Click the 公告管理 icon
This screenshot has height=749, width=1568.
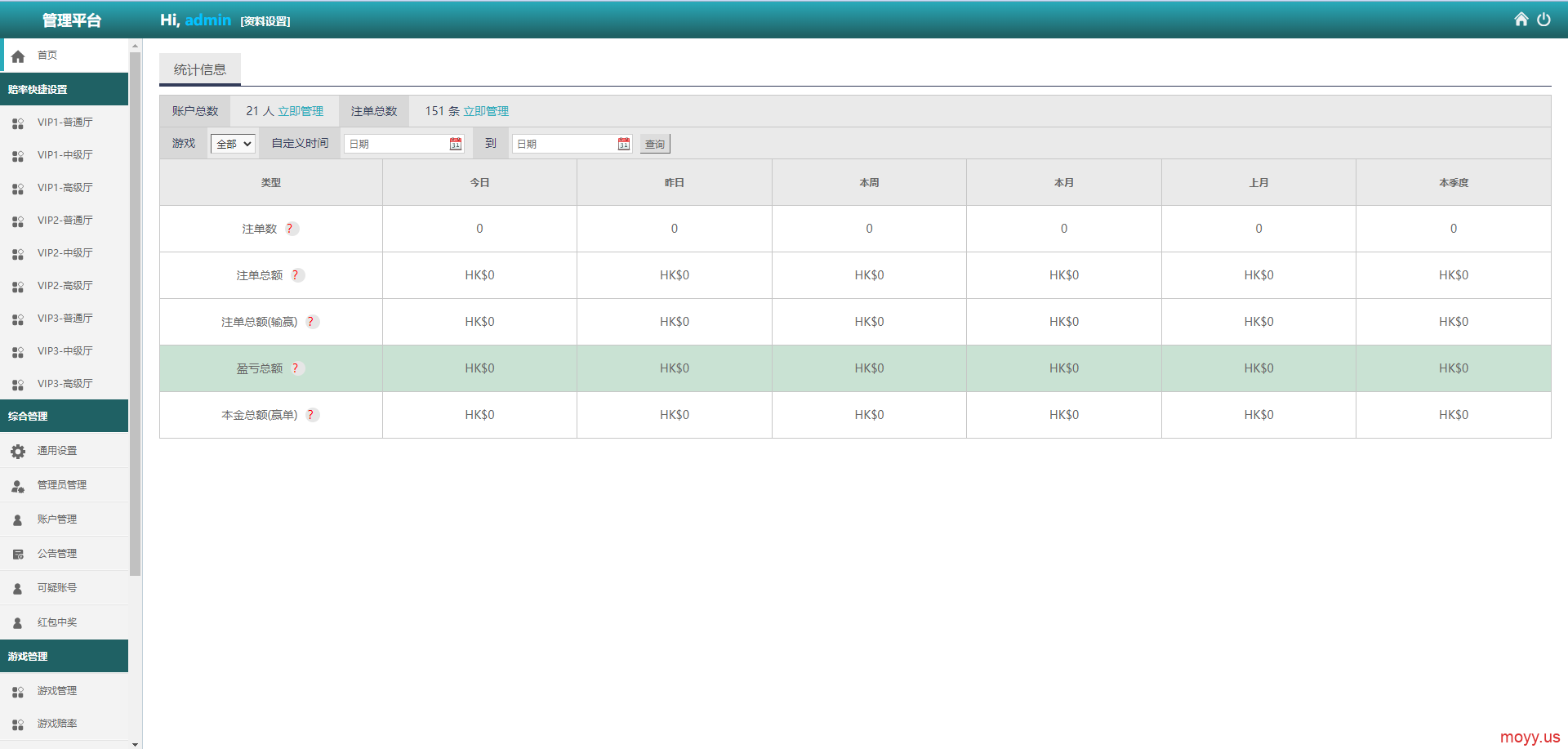click(x=18, y=555)
